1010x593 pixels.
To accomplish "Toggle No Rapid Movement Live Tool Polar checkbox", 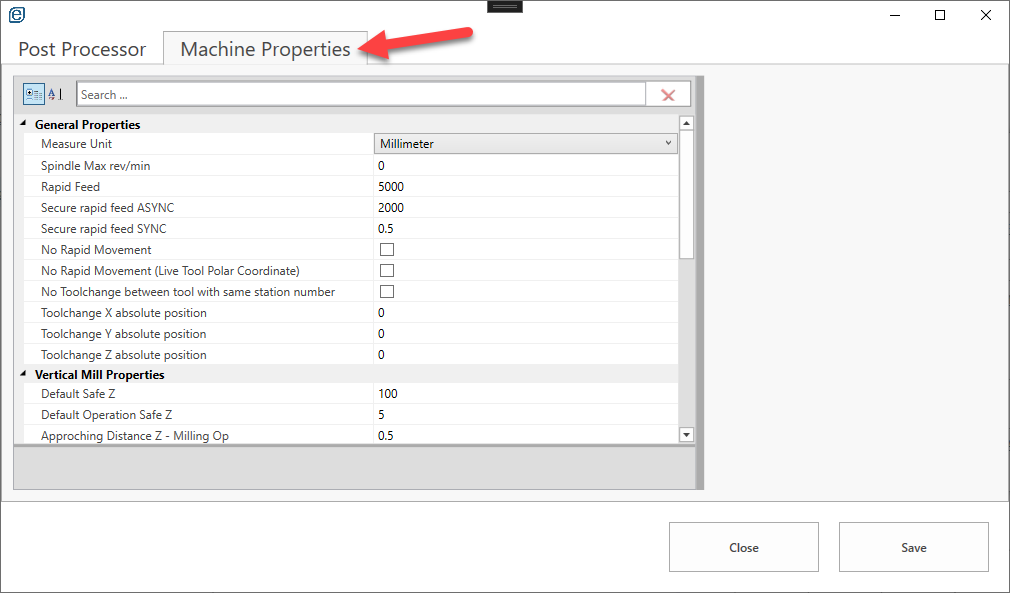I will [x=387, y=271].
